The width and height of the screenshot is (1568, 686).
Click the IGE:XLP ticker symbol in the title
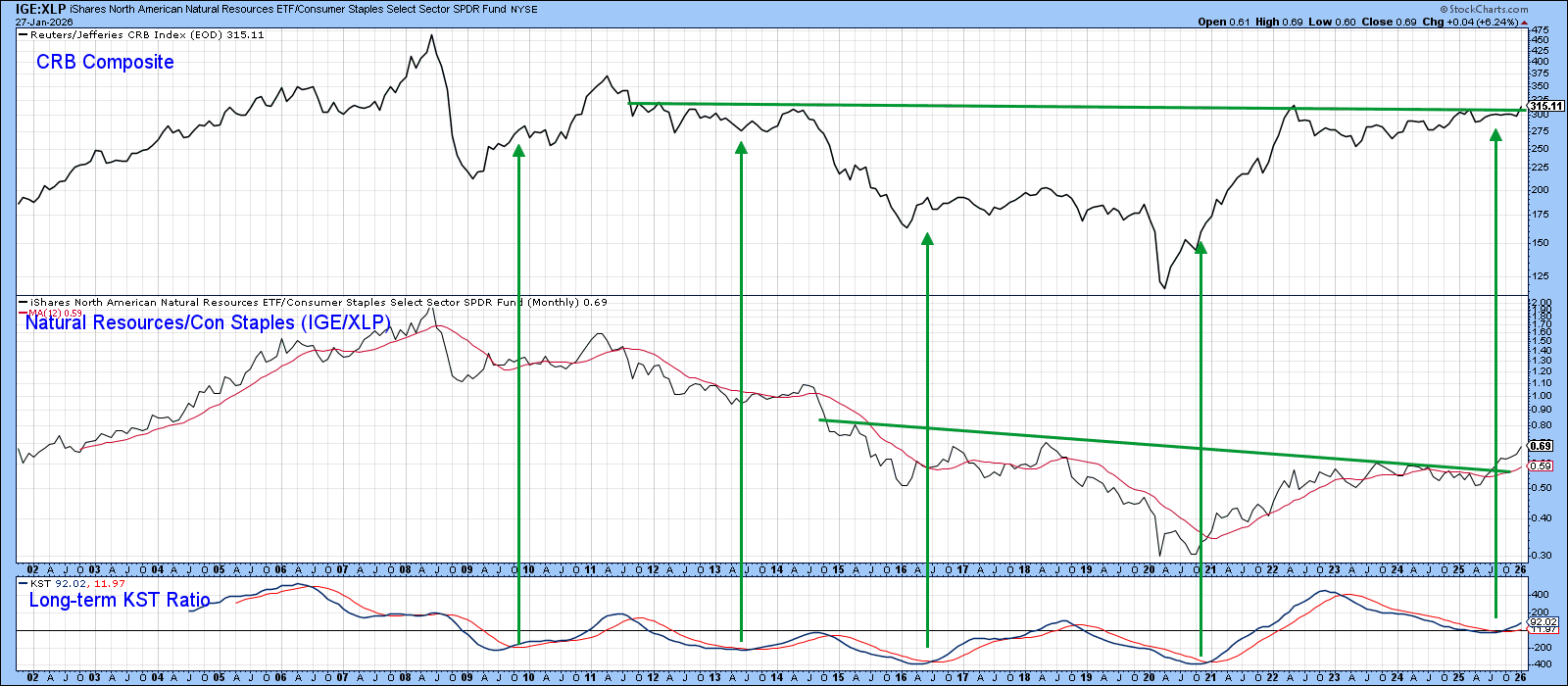pos(40,9)
